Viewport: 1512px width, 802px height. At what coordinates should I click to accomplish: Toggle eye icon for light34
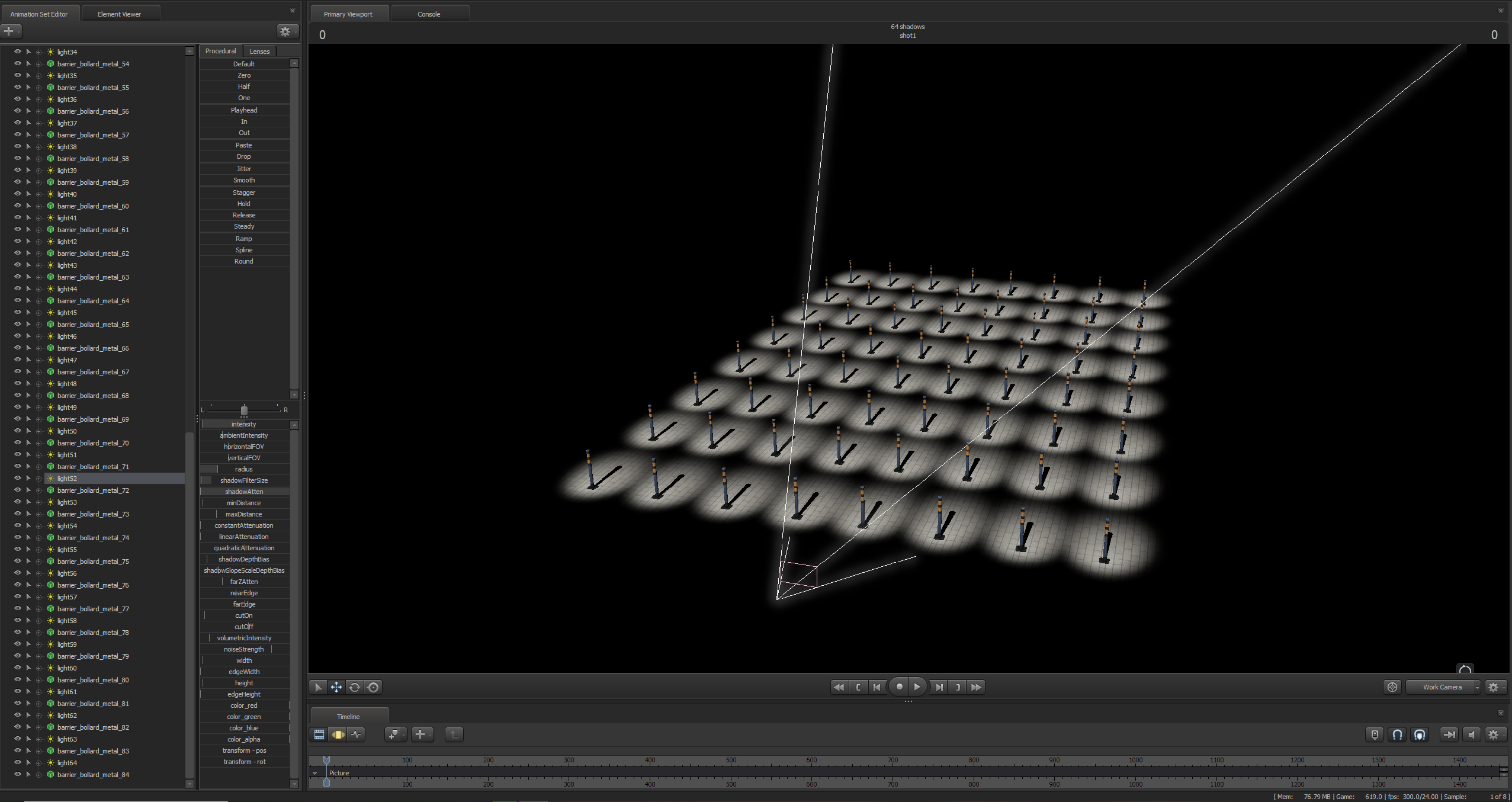point(17,52)
